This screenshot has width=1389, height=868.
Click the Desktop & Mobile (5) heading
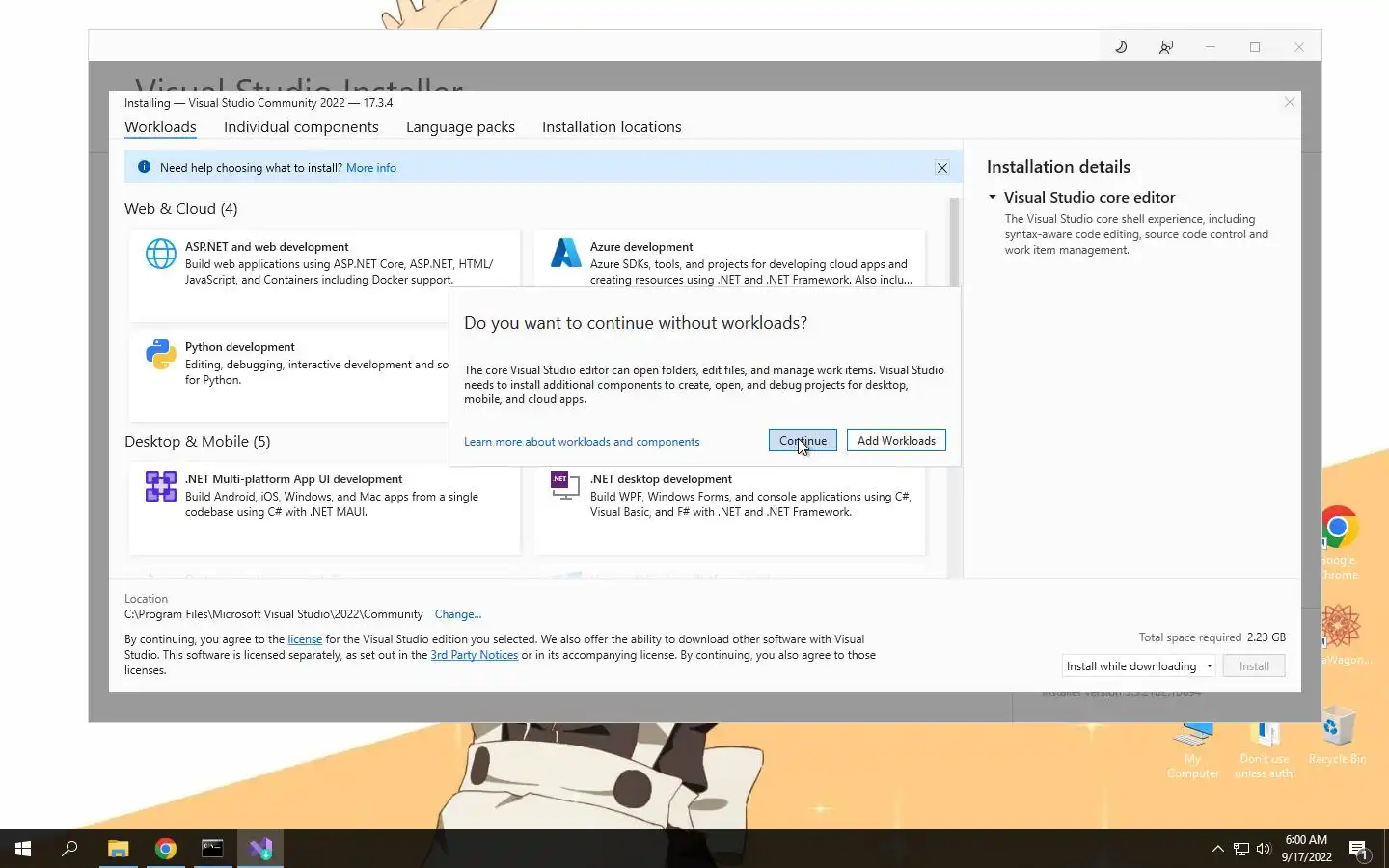click(x=197, y=442)
